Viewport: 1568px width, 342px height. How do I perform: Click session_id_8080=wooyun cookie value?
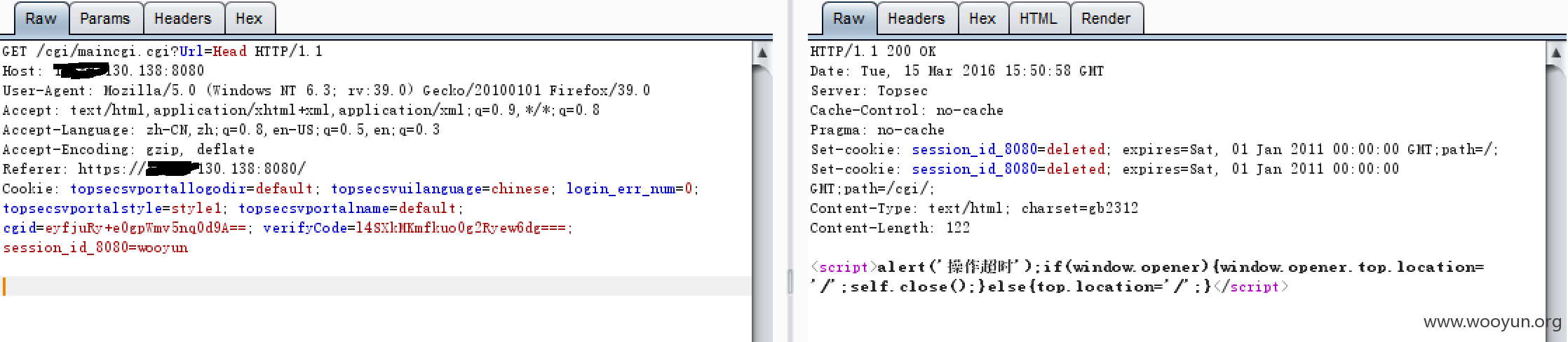[95, 247]
